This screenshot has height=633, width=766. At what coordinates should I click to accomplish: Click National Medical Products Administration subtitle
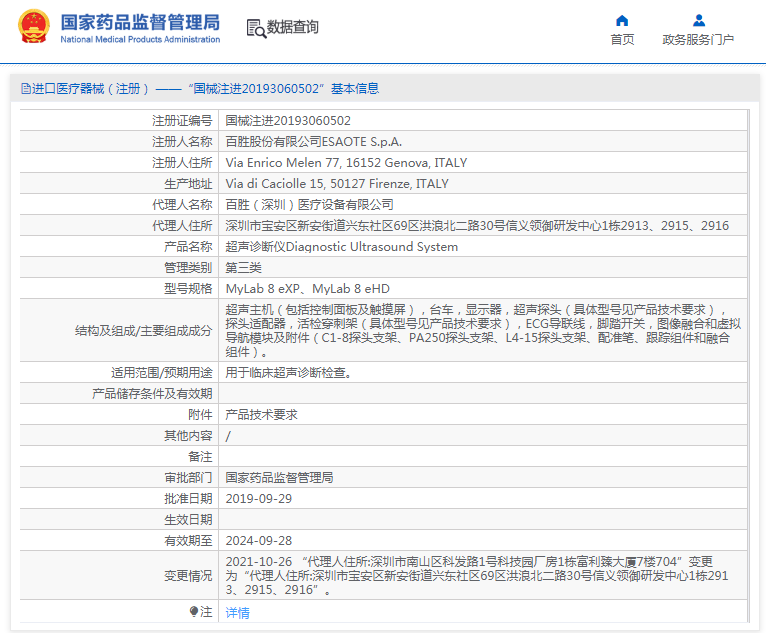140,39
